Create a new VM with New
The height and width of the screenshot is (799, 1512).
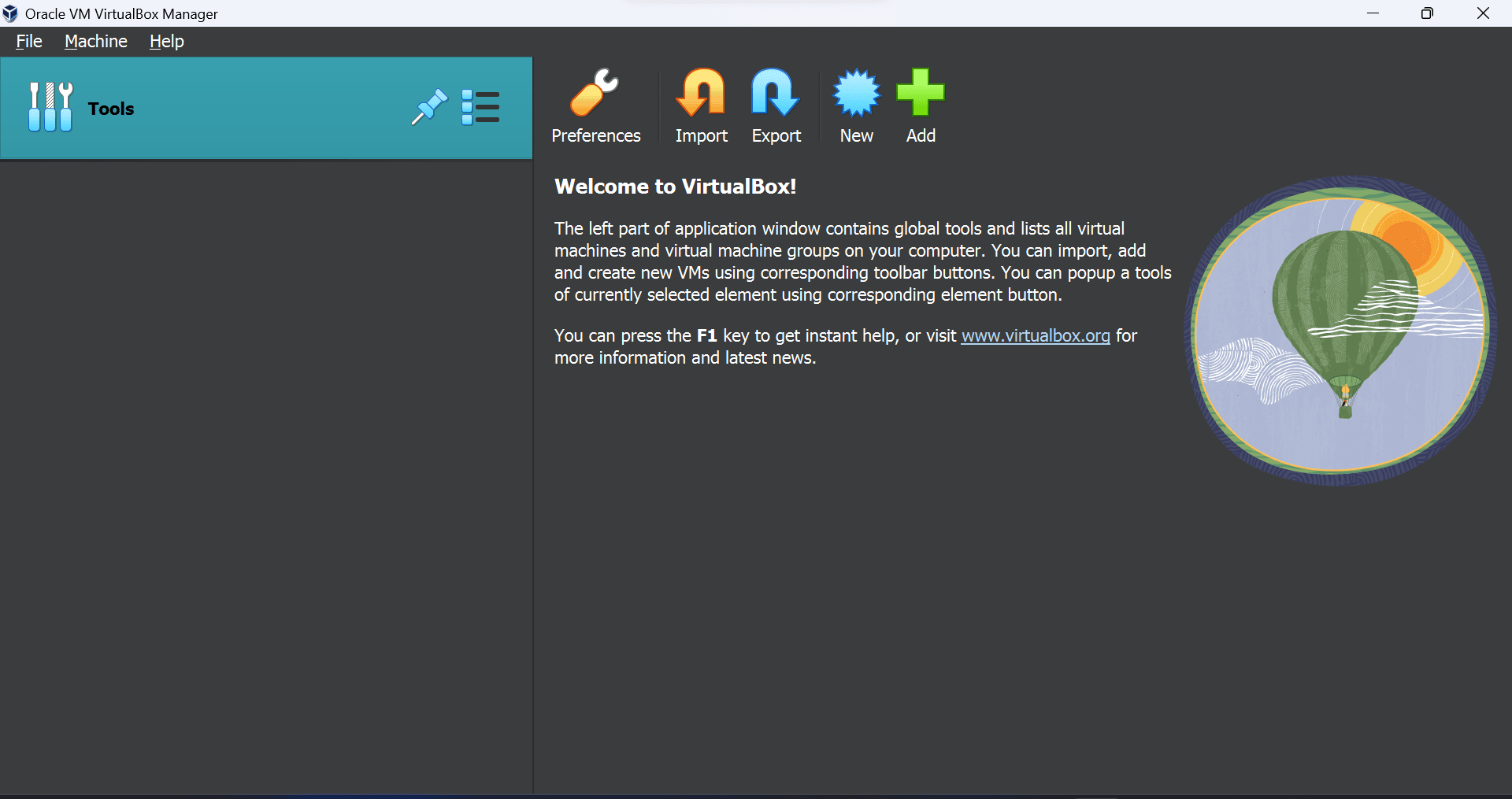pos(856,93)
